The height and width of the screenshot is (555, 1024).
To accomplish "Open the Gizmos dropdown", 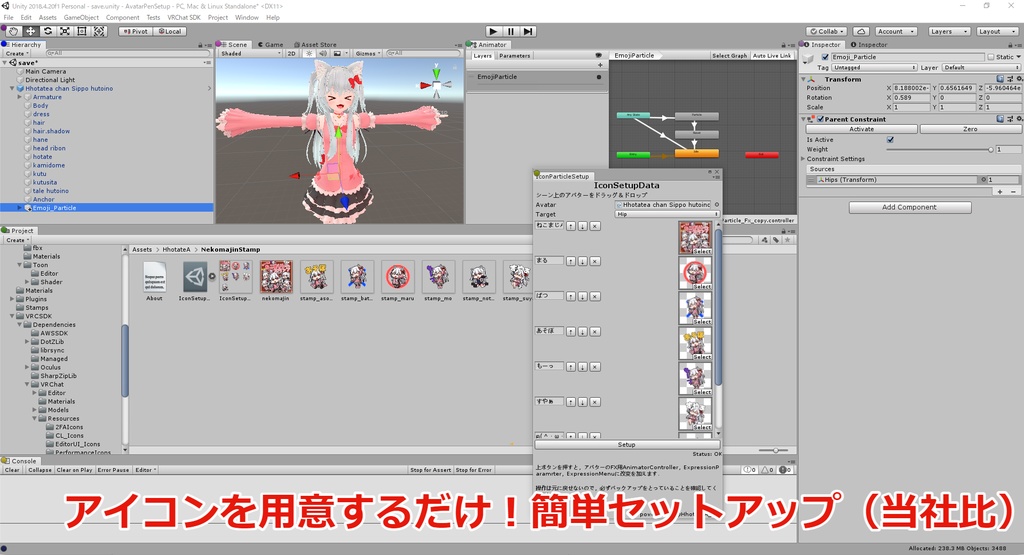I will click(x=368, y=54).
